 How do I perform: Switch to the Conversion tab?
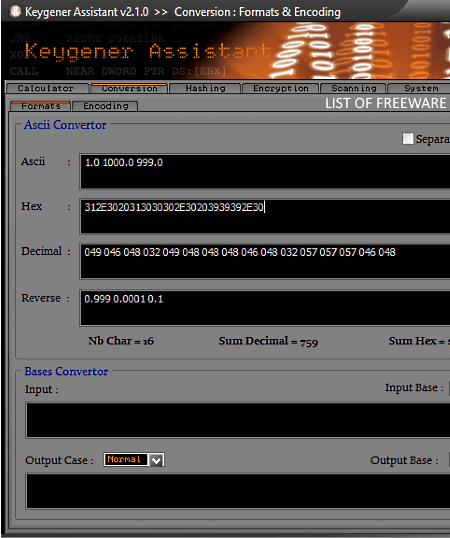pos(129,89)
